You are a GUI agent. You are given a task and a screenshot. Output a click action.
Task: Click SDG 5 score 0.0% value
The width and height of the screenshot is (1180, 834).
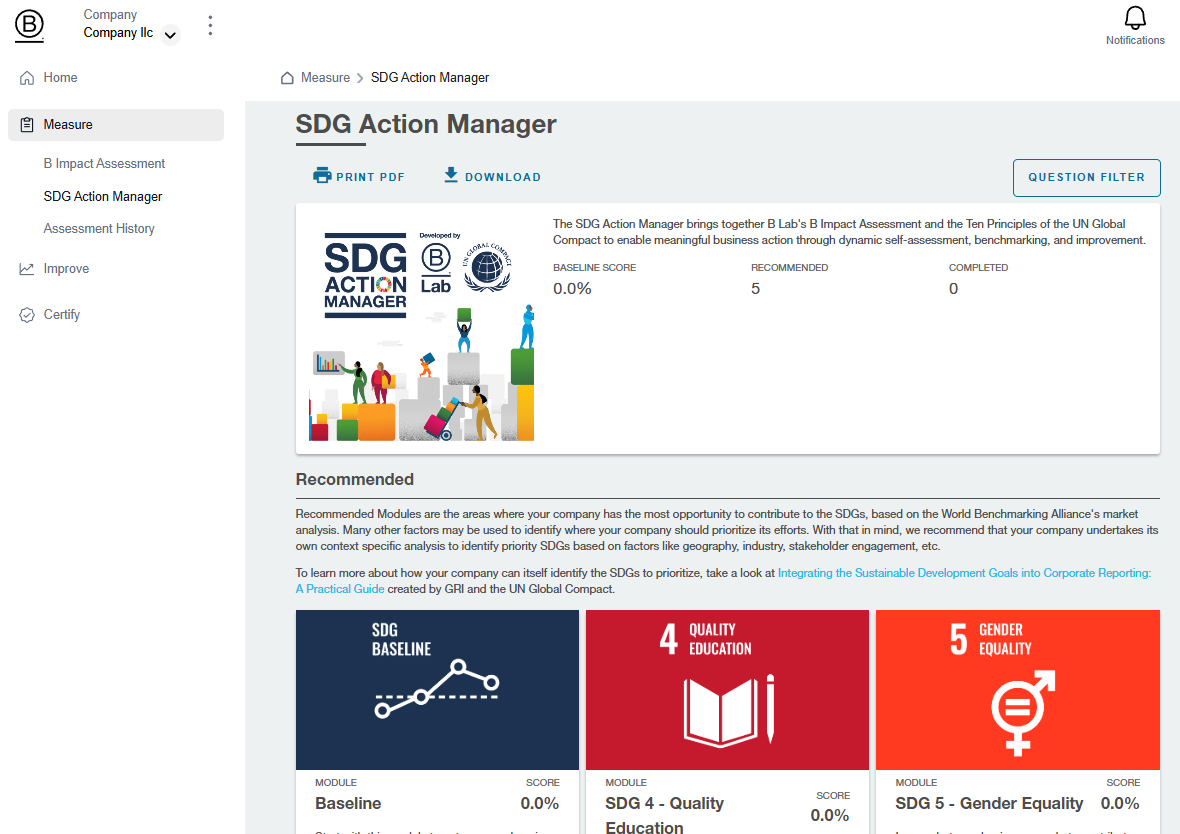point(1120,803)
